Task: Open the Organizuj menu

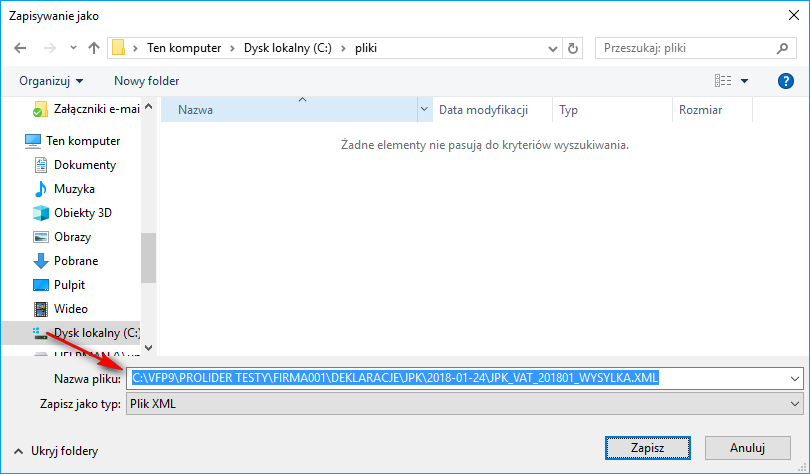Action: point(51,81)
